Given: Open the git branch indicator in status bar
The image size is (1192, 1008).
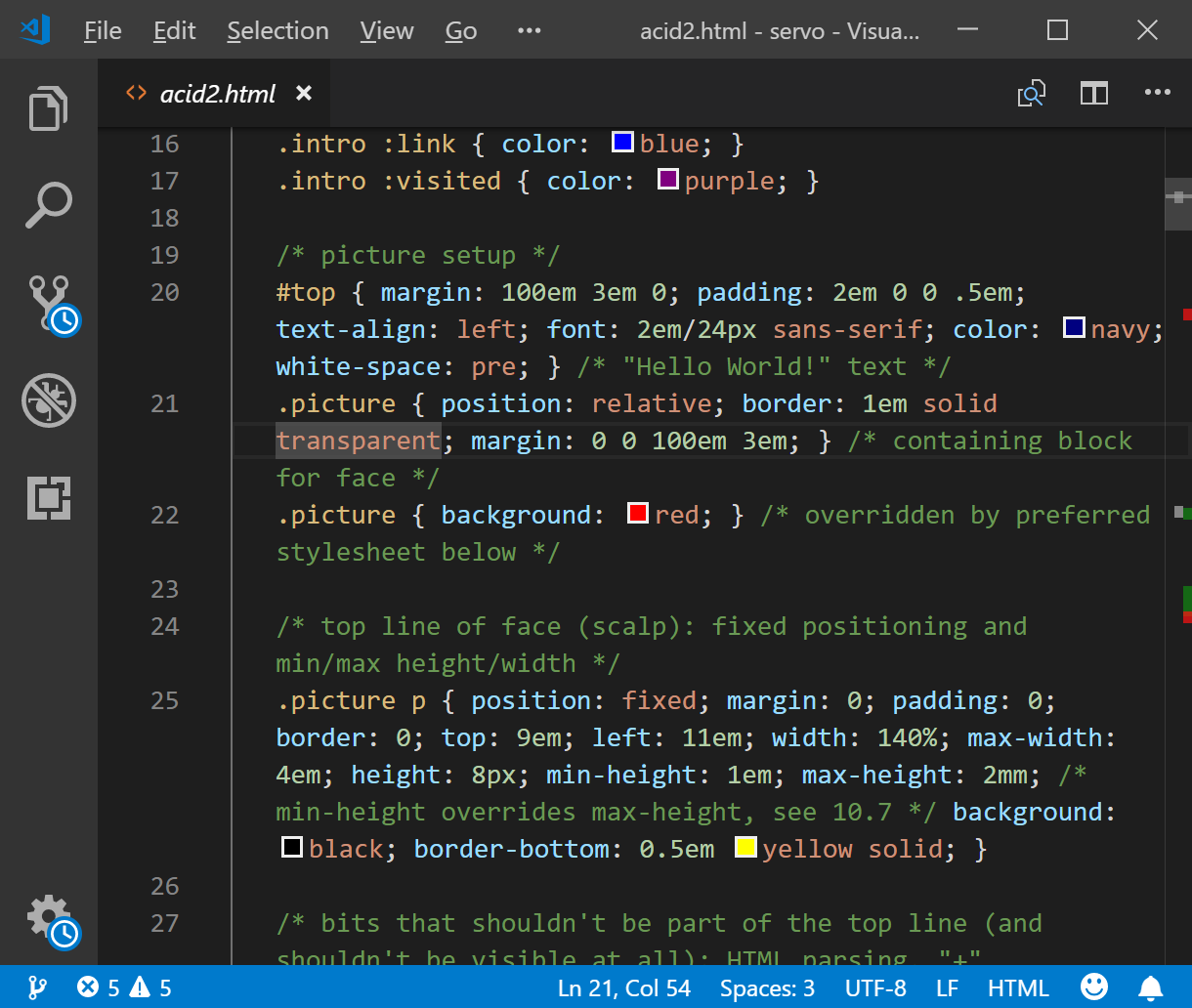Looking at the screenshot, I should pos(37,987).
